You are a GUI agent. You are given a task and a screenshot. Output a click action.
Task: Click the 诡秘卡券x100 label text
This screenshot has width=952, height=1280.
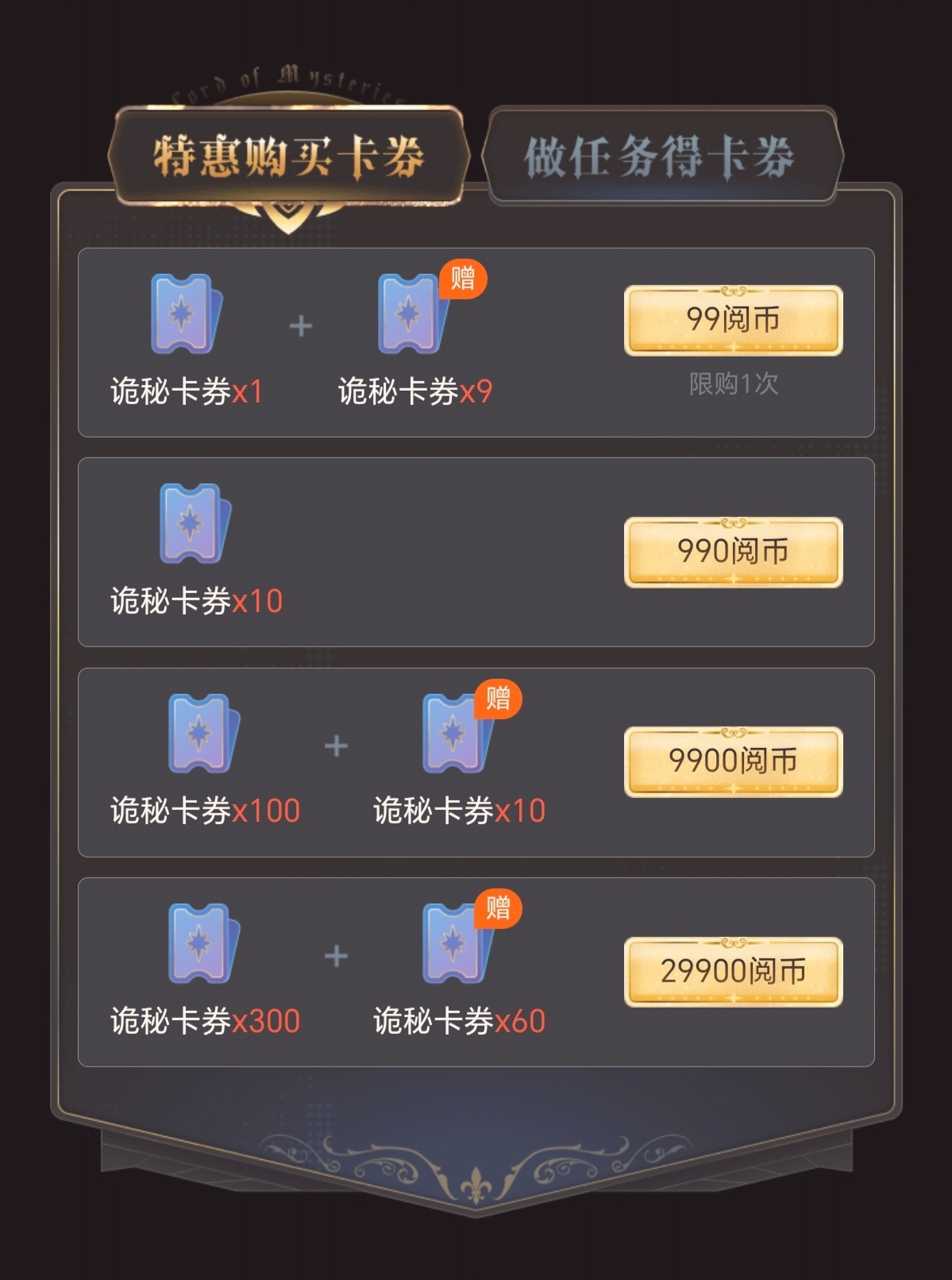[x=205, y=811]
